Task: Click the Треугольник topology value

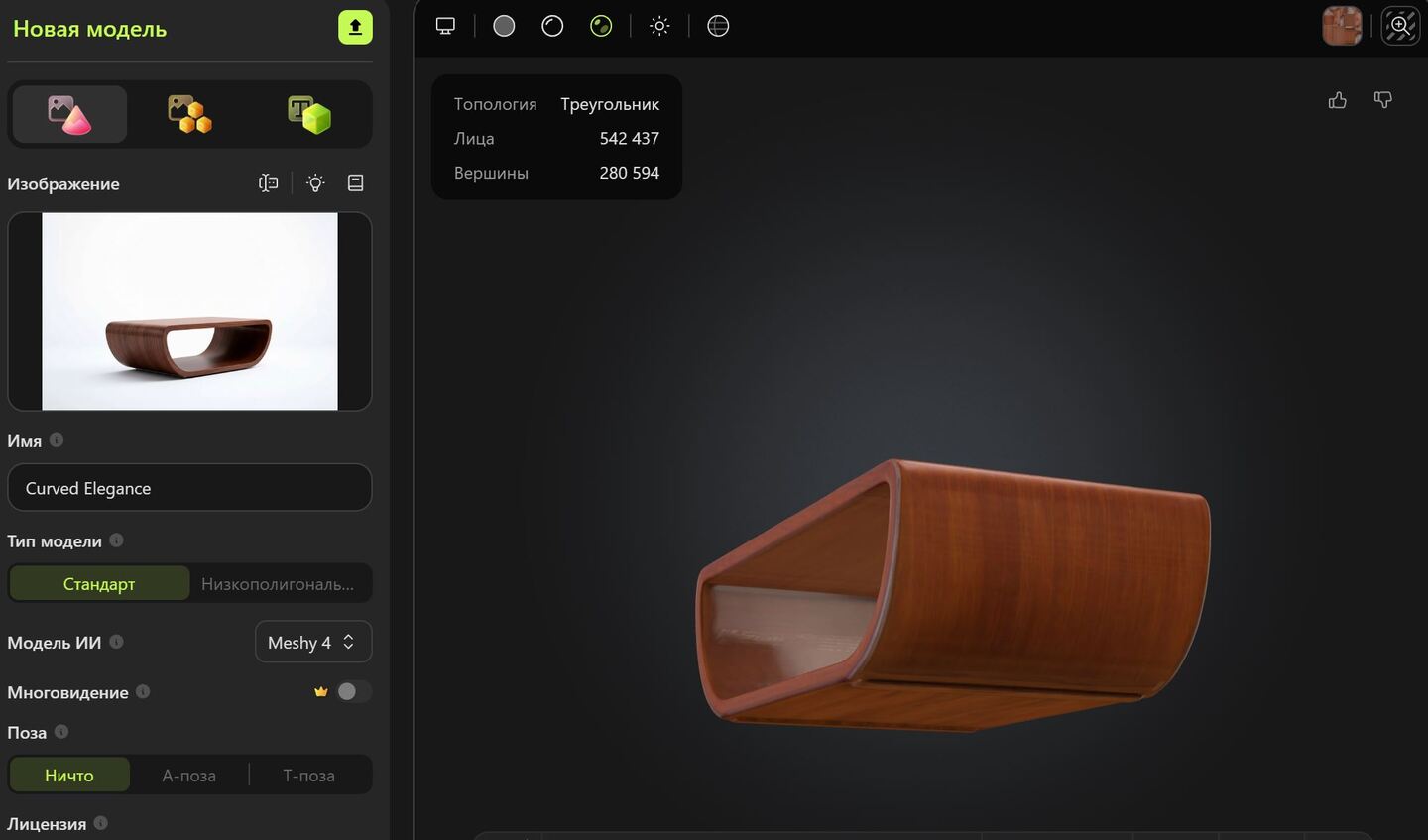Action: coord(610,104)
